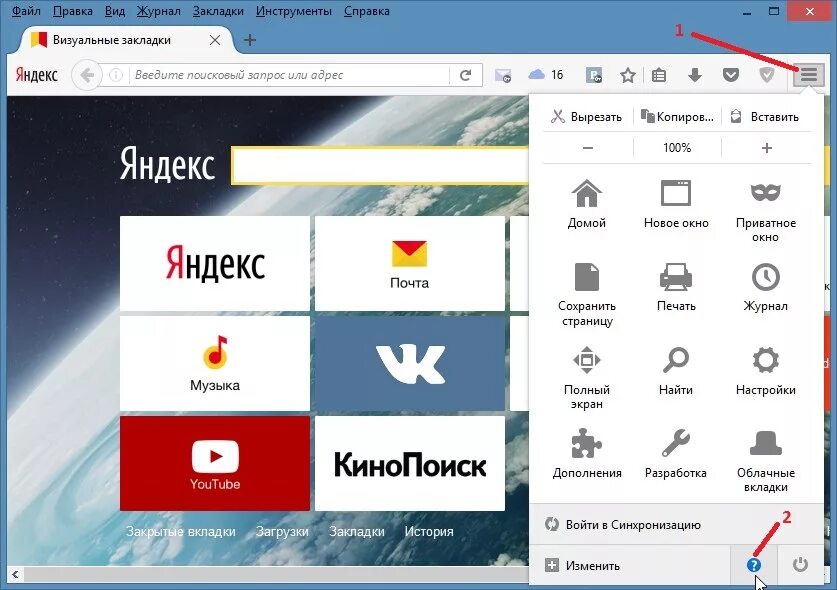Click the Закладки link below the tiles
Image resolution: width=837 pixels, height=590 pixels.
pos(357,532)
